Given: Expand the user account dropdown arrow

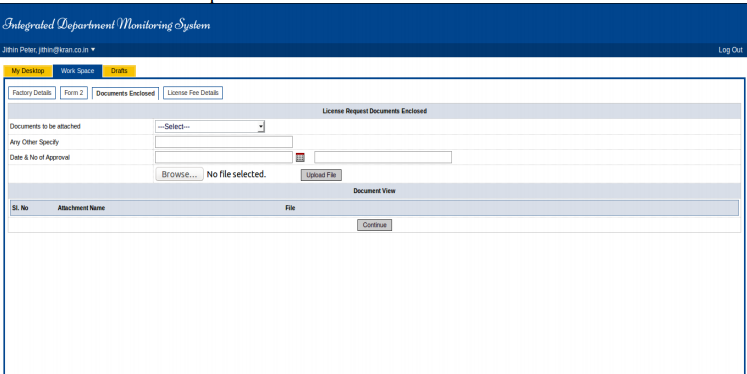Looking at the screenshot, I should point(93,50).
